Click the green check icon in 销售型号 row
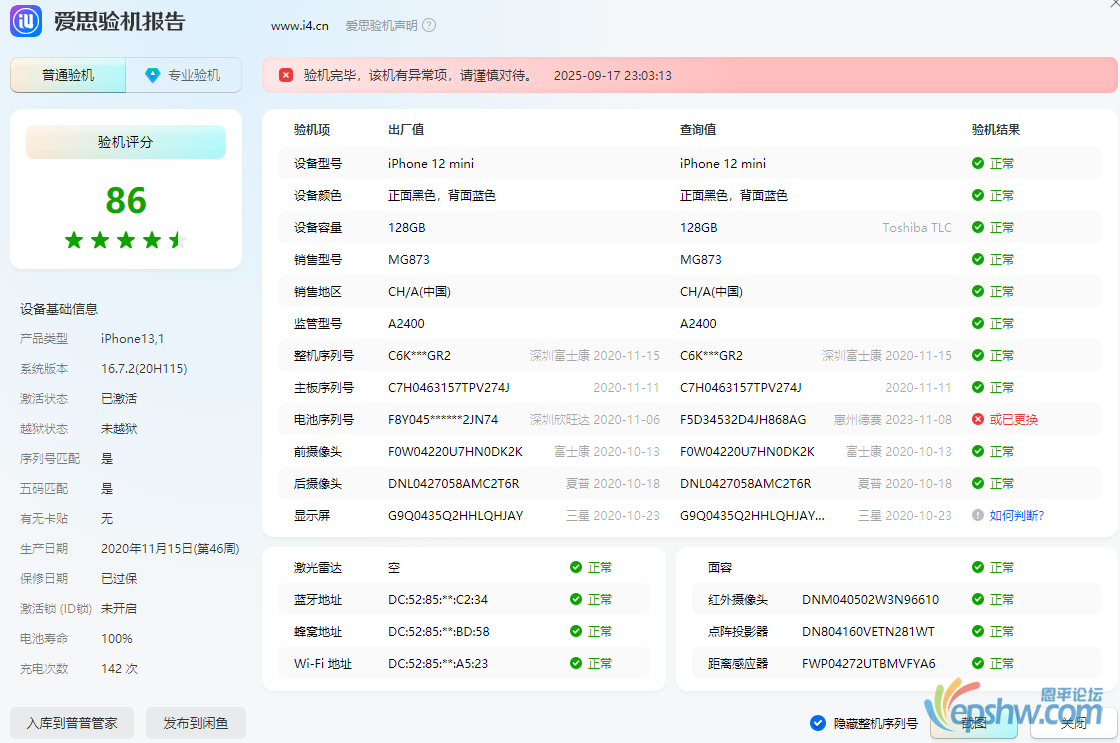The height and width of the screenshot is (743, 1120). [978, 259]
